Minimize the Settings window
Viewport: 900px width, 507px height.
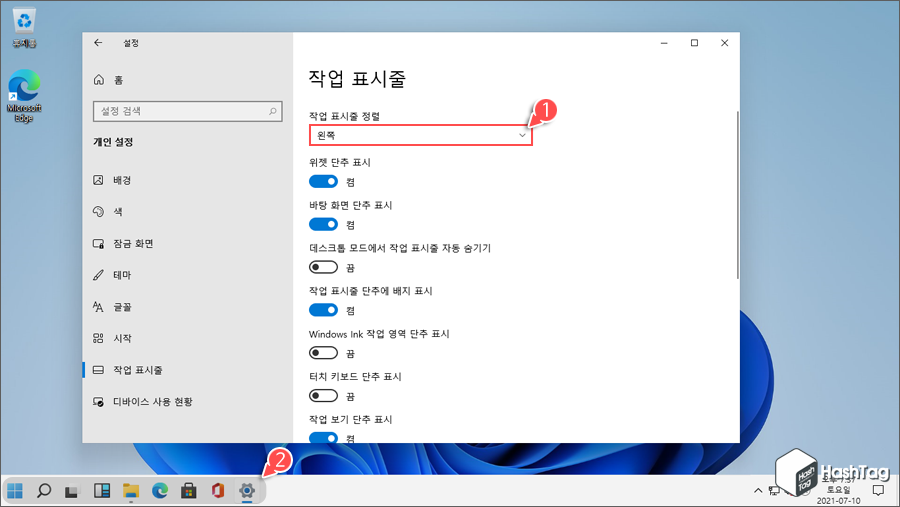coord(664,43)
